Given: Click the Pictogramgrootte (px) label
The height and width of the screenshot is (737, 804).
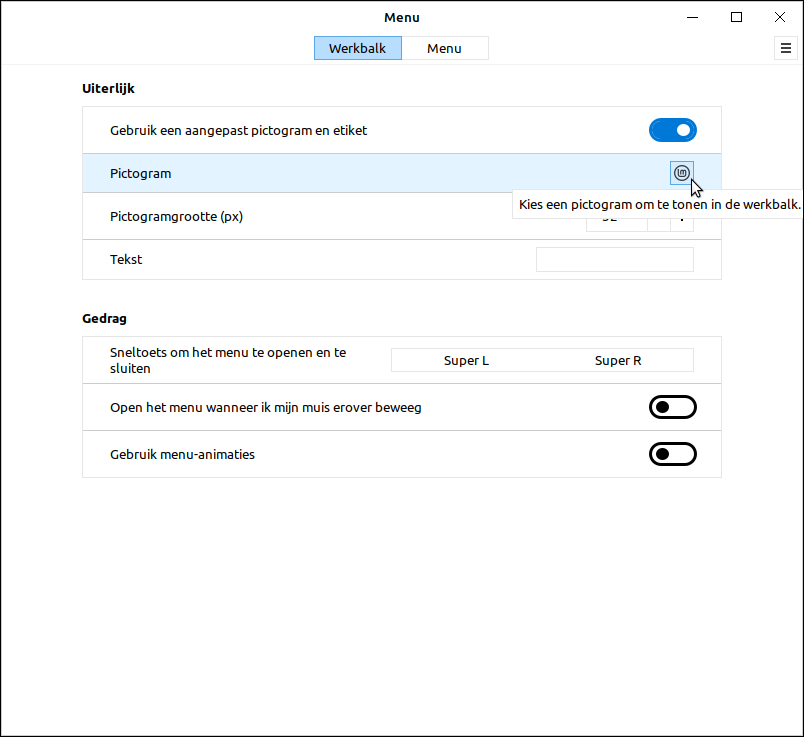Looking at the screenshot, I should (x=176, y=216).
